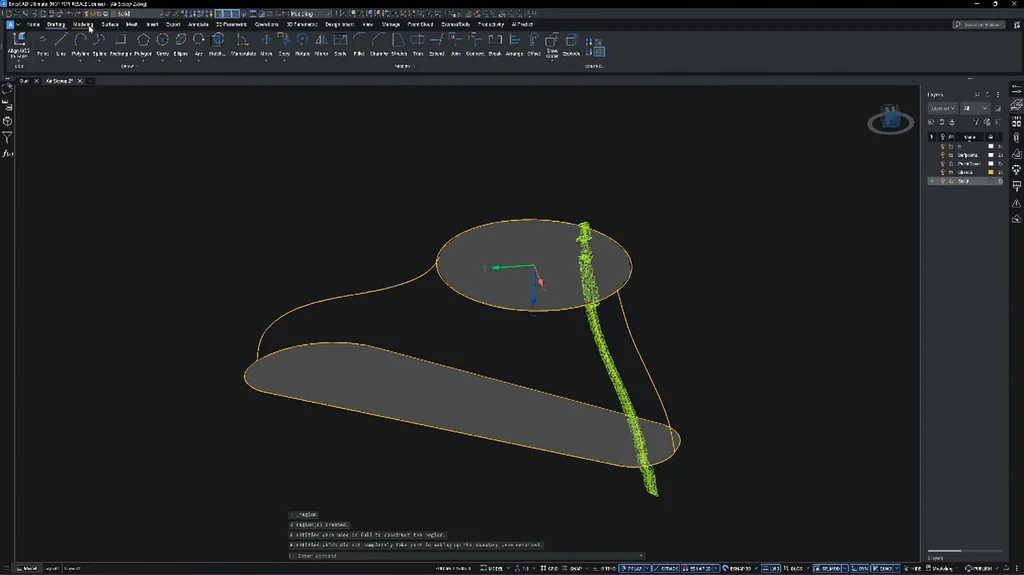Open the Drafting ribbon tab

pos(56,24)
